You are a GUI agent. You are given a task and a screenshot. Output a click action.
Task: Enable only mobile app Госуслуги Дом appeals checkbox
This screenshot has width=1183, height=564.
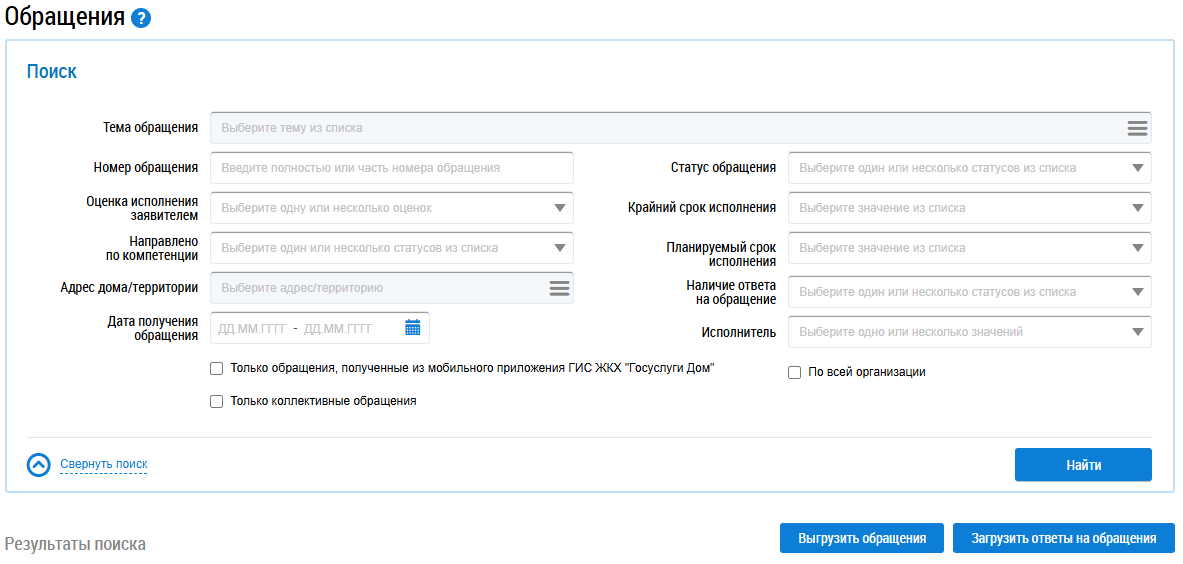217,368
